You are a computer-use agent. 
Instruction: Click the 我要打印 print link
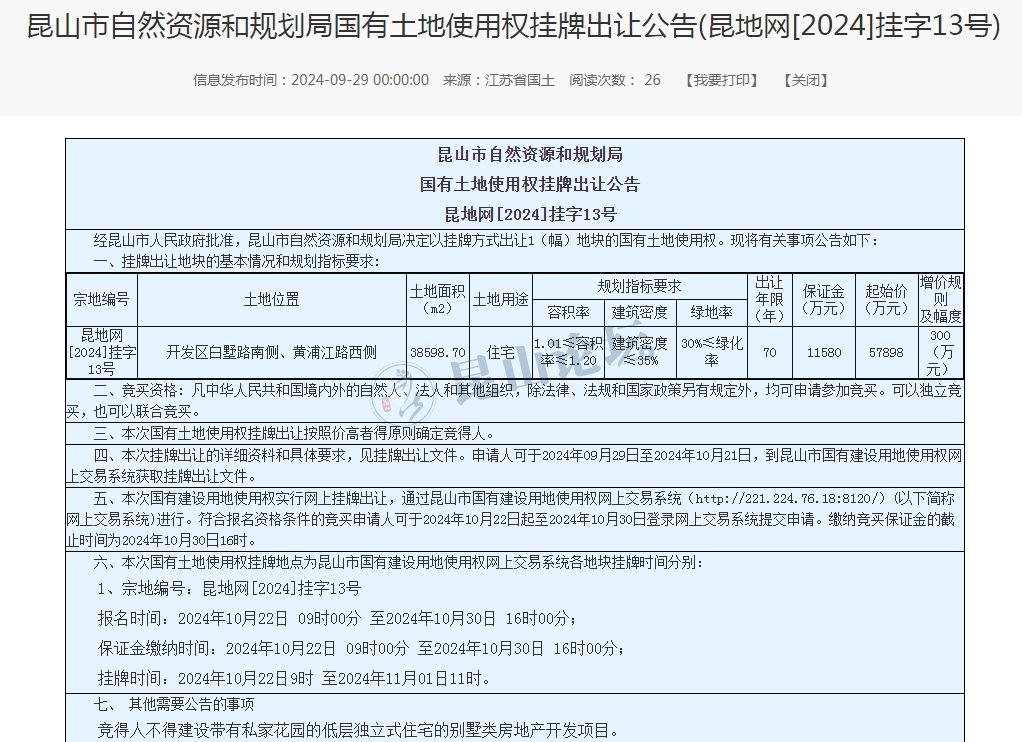[x=721, y=80]
